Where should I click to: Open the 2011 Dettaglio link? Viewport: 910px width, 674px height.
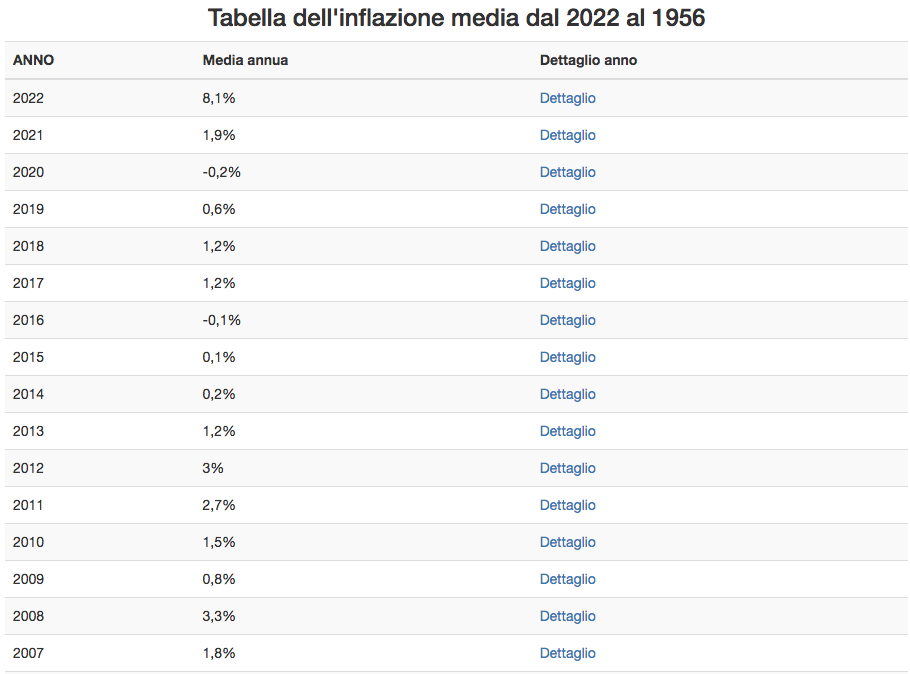tap(568, 505)
